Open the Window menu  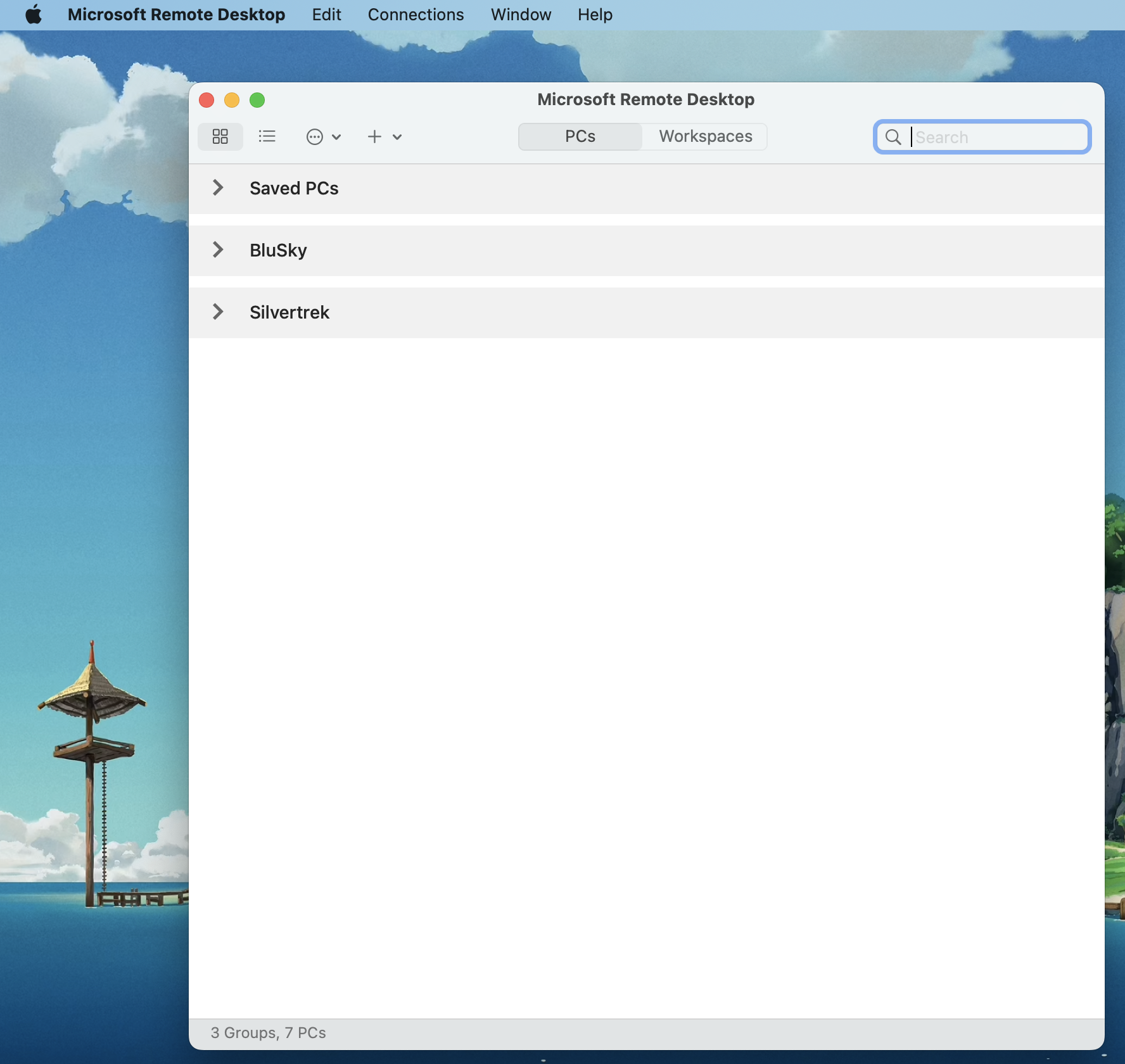click(x=521, y=15)
